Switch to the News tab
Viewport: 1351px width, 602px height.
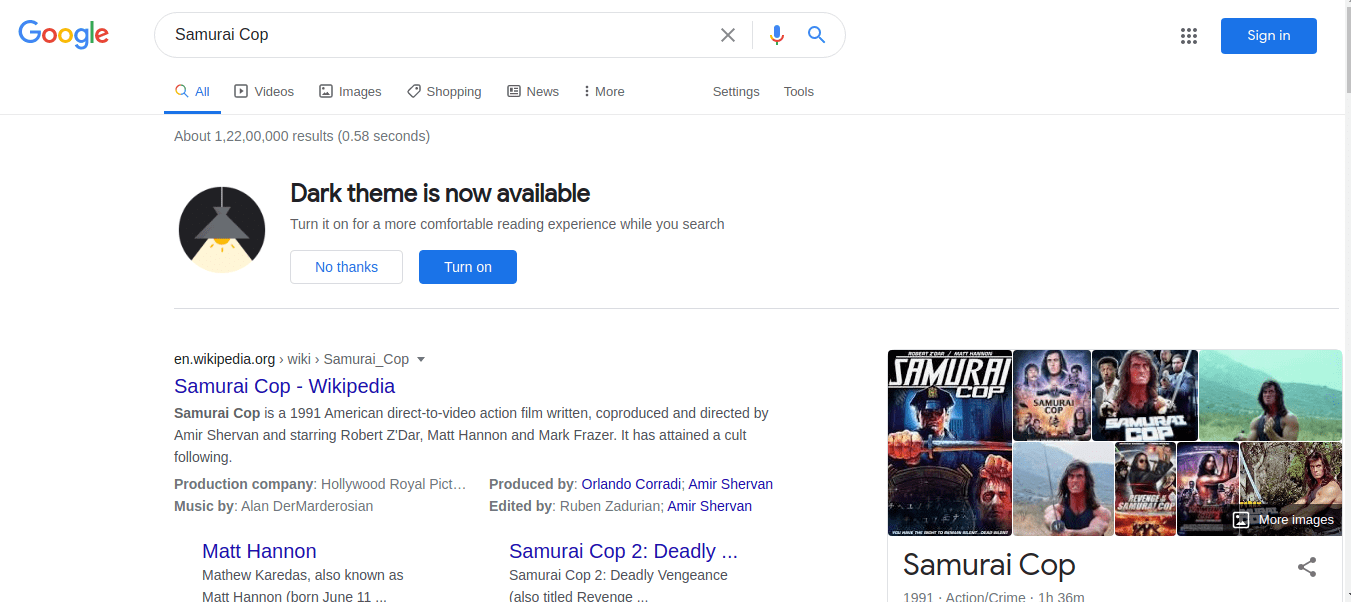coord(533,91)
